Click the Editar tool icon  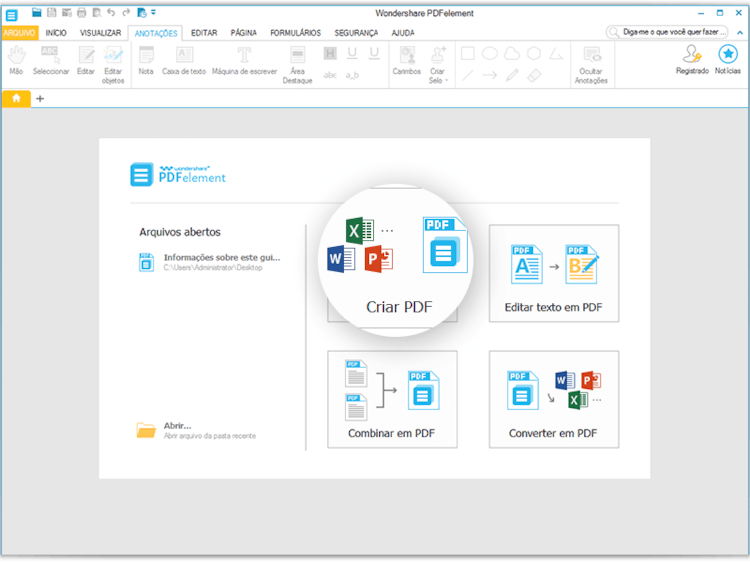(86, 61)
